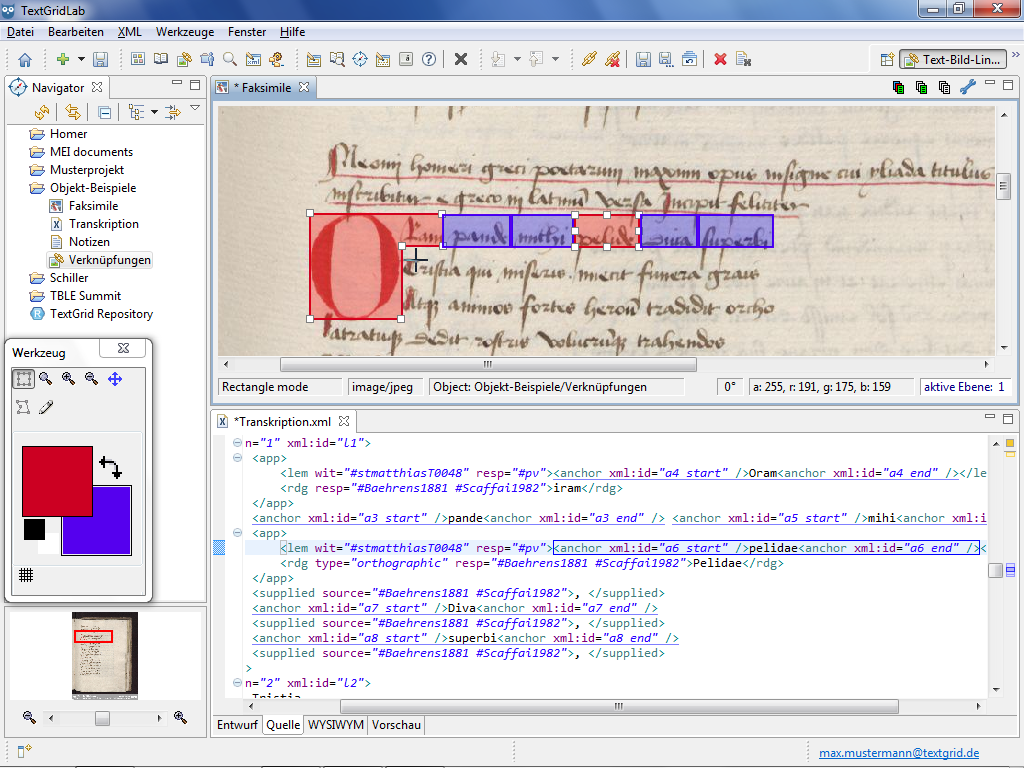
Task: Select the rectangle selection tool in Werkzeug
Action: pos(23,379)
